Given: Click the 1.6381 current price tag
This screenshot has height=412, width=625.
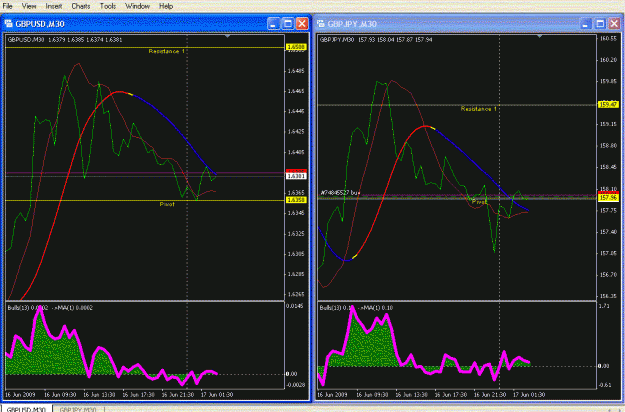Looking at the screenshot, I should click(x=296, y=176).
